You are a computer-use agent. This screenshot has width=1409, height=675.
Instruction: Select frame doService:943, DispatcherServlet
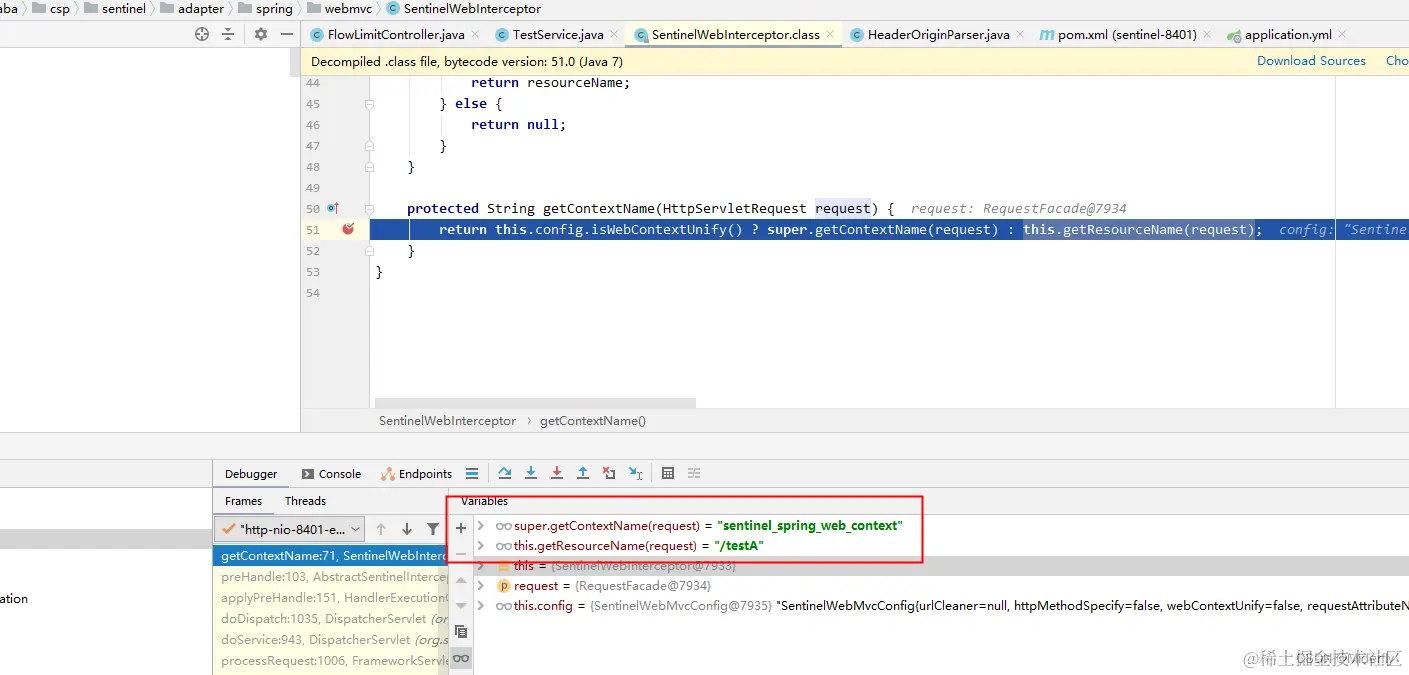(331, 640)
